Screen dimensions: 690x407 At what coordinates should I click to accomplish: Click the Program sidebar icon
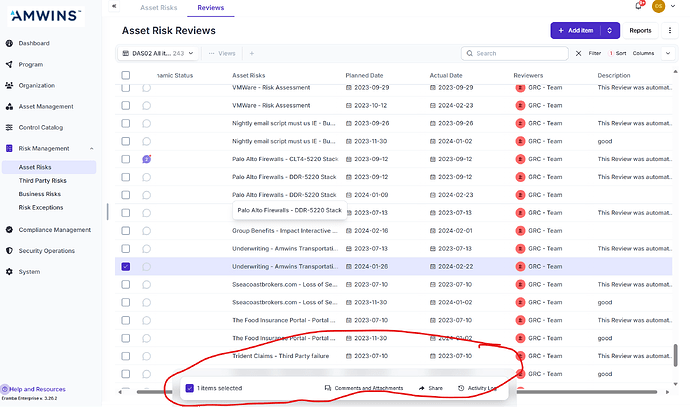(9, 64)
